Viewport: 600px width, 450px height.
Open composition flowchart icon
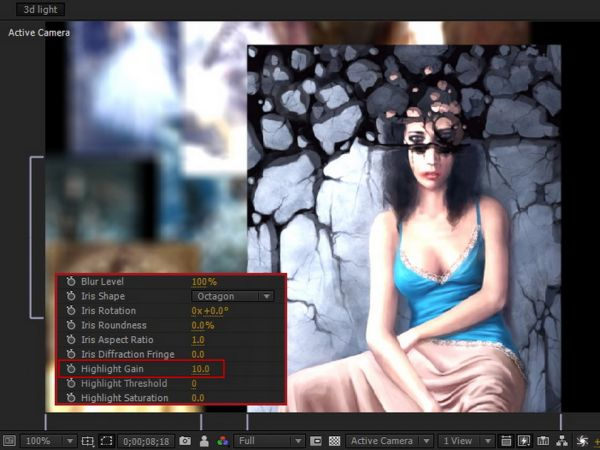point(562,441)
